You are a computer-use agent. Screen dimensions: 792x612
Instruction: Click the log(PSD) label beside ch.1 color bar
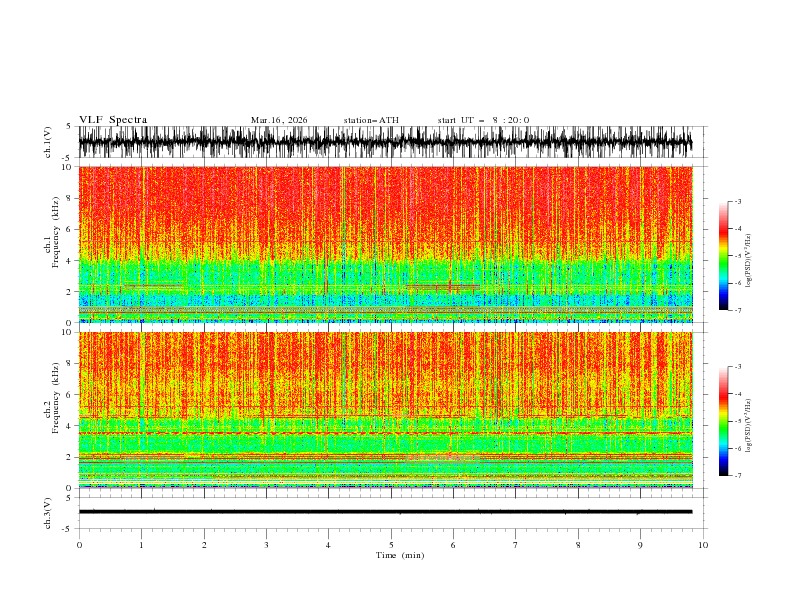coord(748,261)
